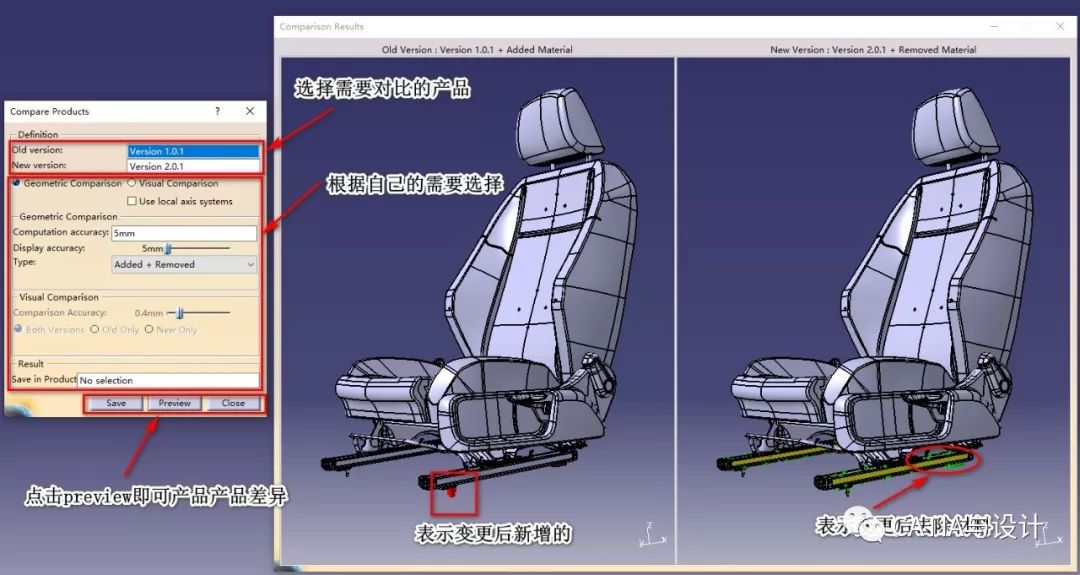Click the Old Version : Version 1.0.1 header text
The height and width of the screenshot is (575, 1080).
point(477,50)
